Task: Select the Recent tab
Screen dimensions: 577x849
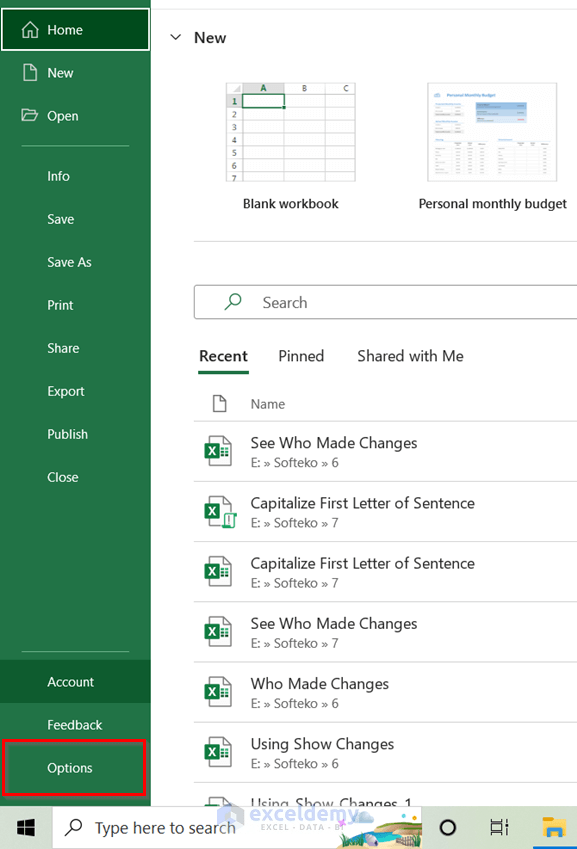Action: [x=223, y=356]
